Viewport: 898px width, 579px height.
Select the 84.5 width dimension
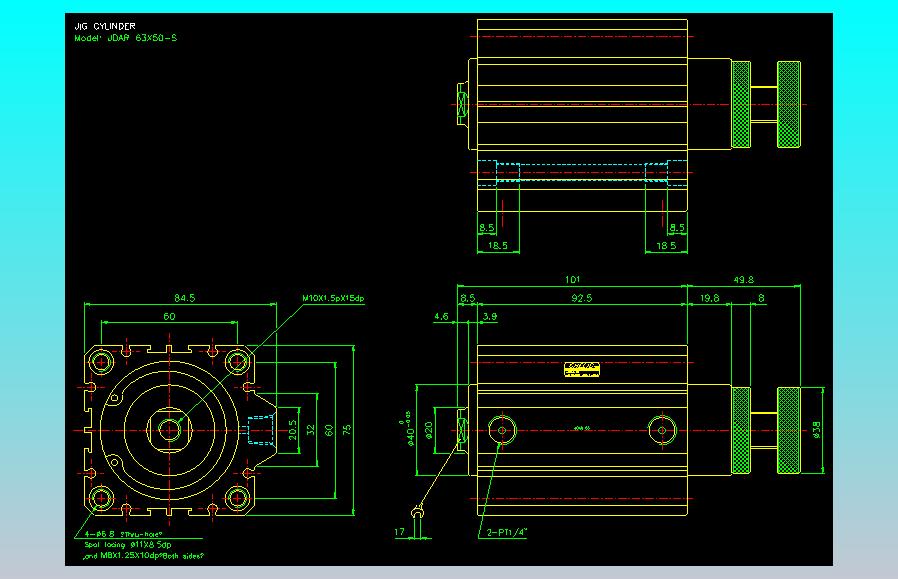pyautogui.click(x=184, y=298)
